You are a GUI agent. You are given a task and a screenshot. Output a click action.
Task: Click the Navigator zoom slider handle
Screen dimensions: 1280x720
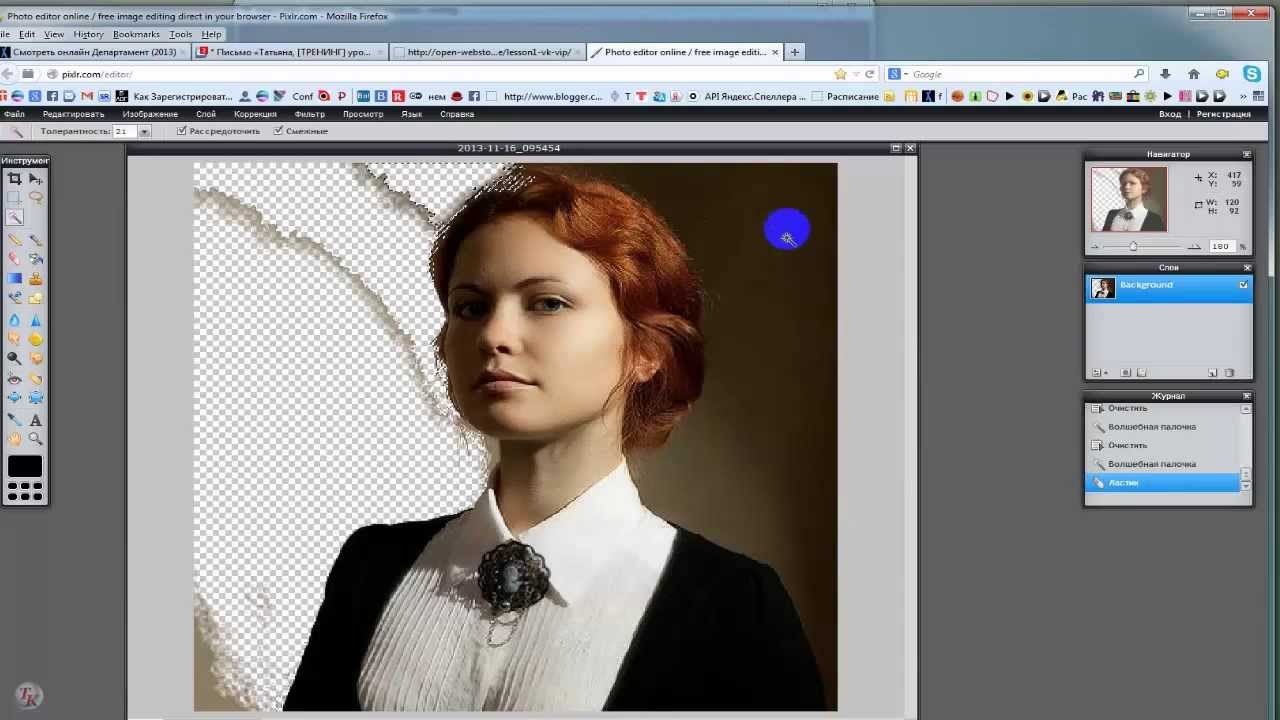1133,246
